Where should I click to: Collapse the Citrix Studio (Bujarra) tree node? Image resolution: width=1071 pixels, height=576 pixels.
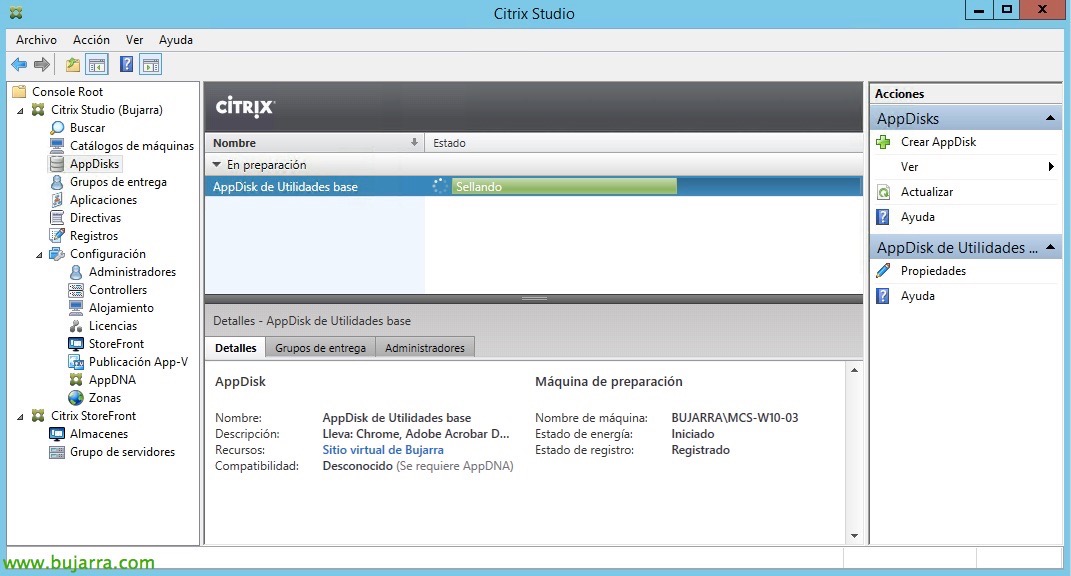[x=20, y=110]
